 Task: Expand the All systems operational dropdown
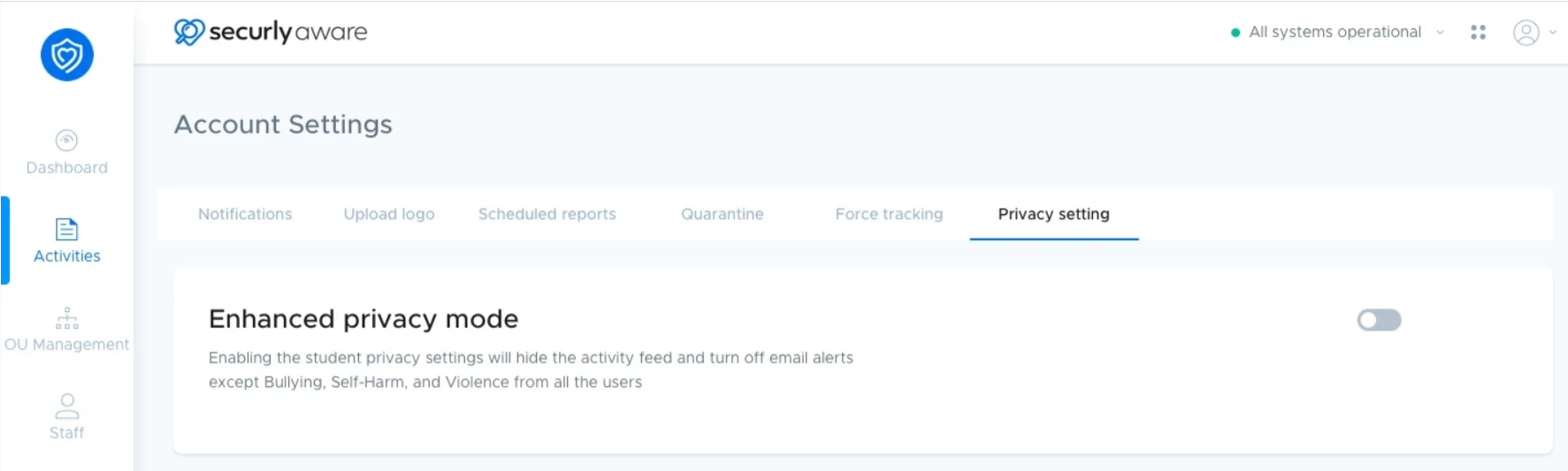coord(1440,33)
